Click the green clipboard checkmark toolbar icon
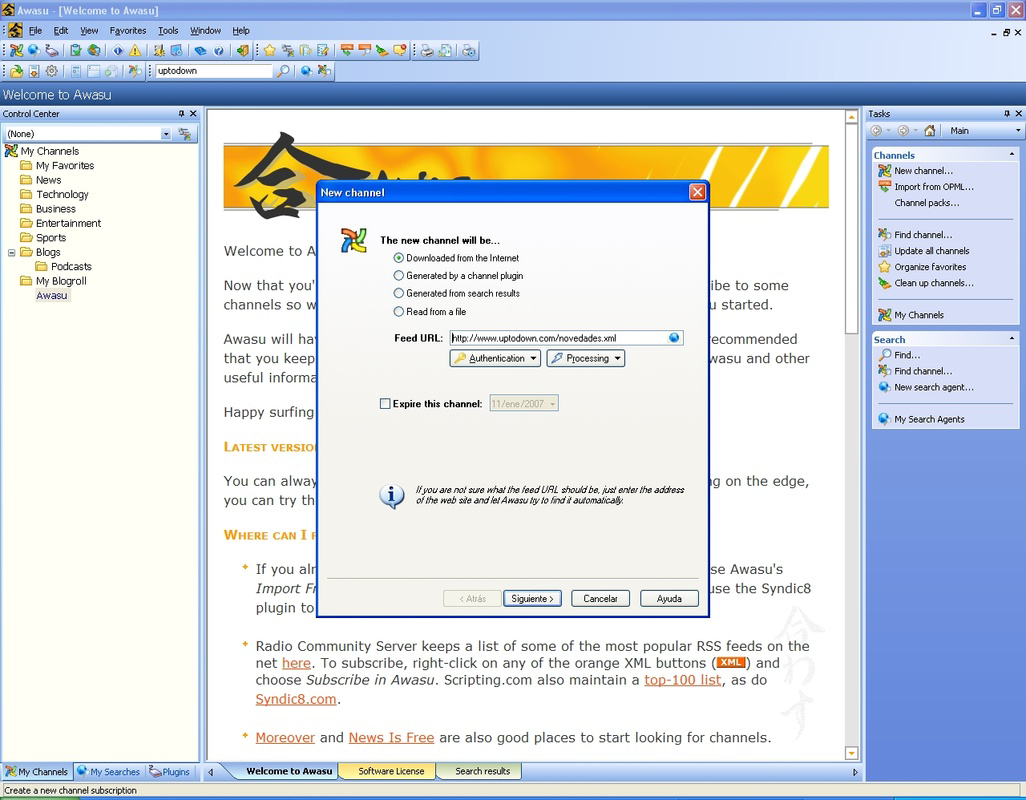The image size is (1026, 800). click(76, 50)
